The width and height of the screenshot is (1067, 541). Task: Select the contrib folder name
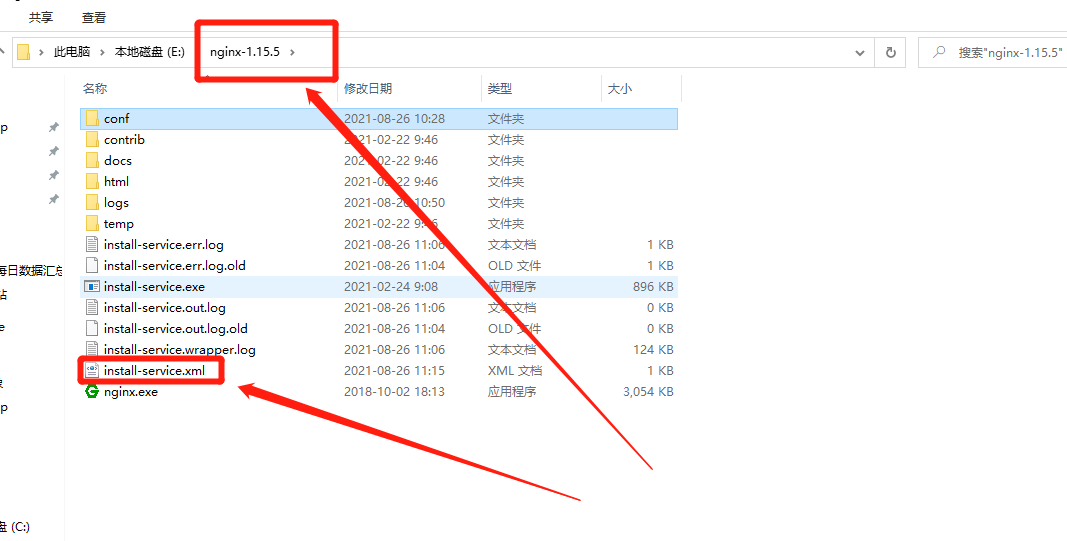(125, 140)
